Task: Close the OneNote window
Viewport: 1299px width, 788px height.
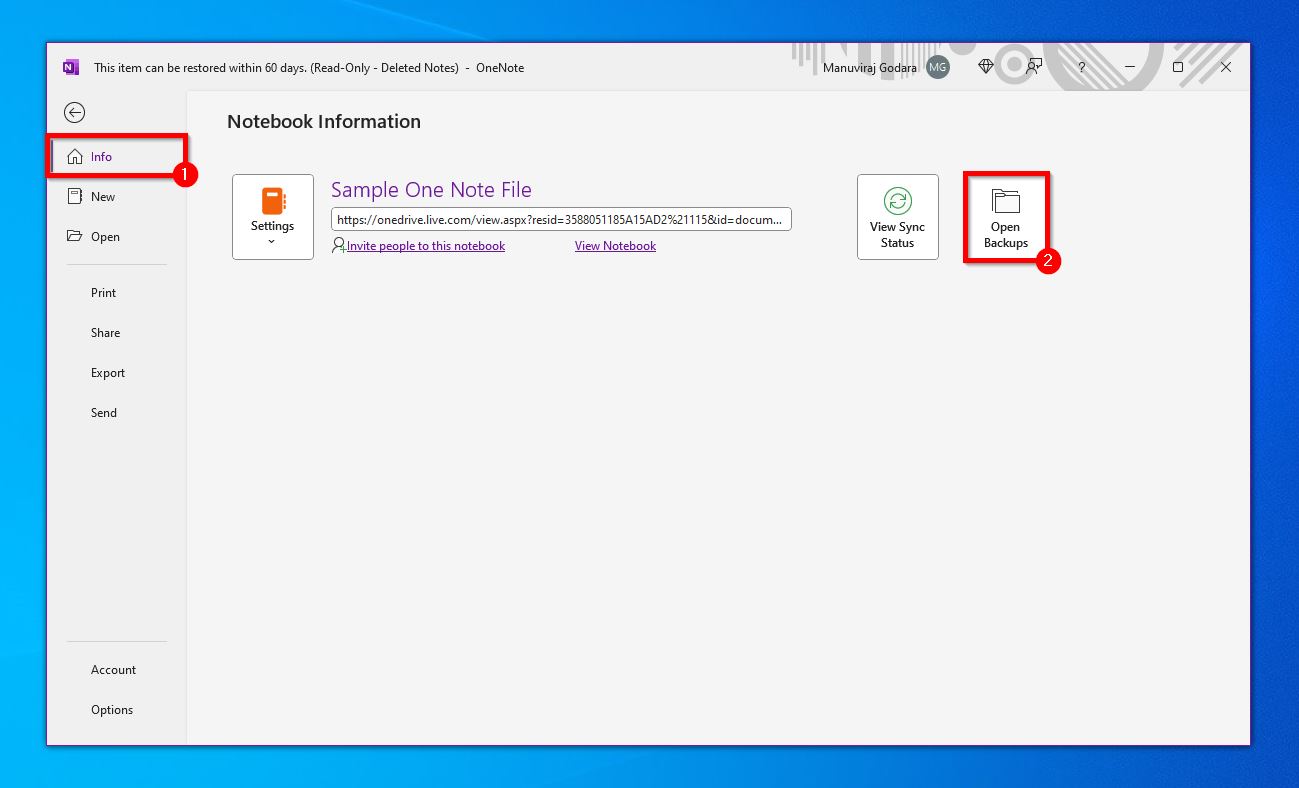Action: pos(1226,67)
